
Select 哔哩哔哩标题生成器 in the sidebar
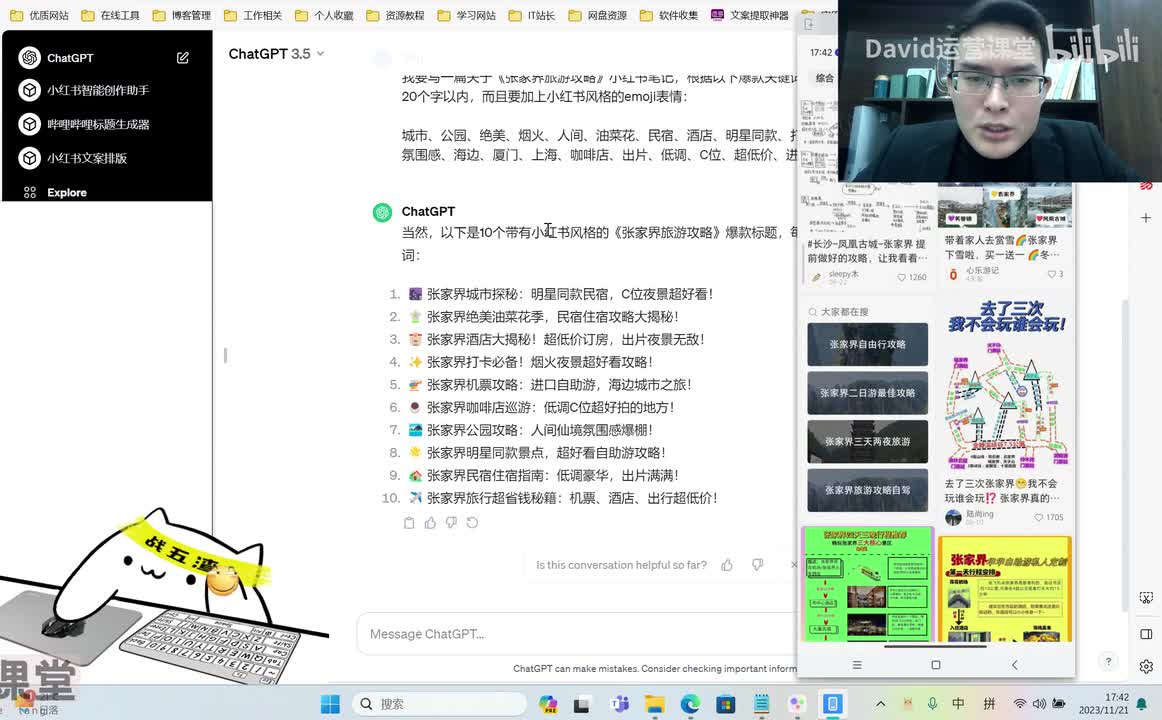[x=98, y=124]
